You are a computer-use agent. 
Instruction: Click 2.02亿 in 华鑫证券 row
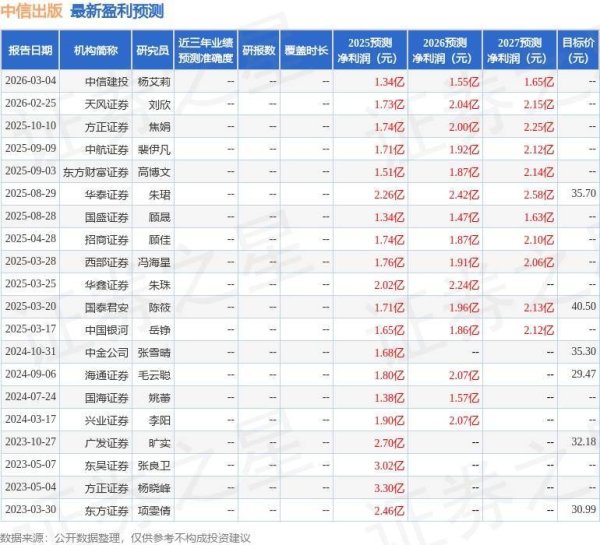[x=389, y=285]
